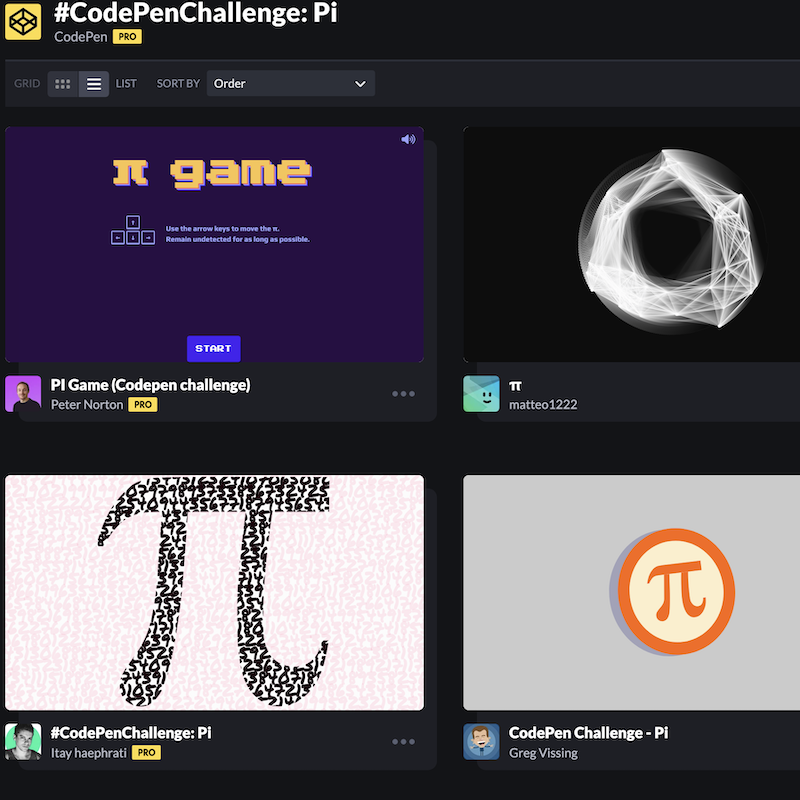
Task: Open #CodePenChallenge: Pi pen title by Itay
Action: pos(131,733)
